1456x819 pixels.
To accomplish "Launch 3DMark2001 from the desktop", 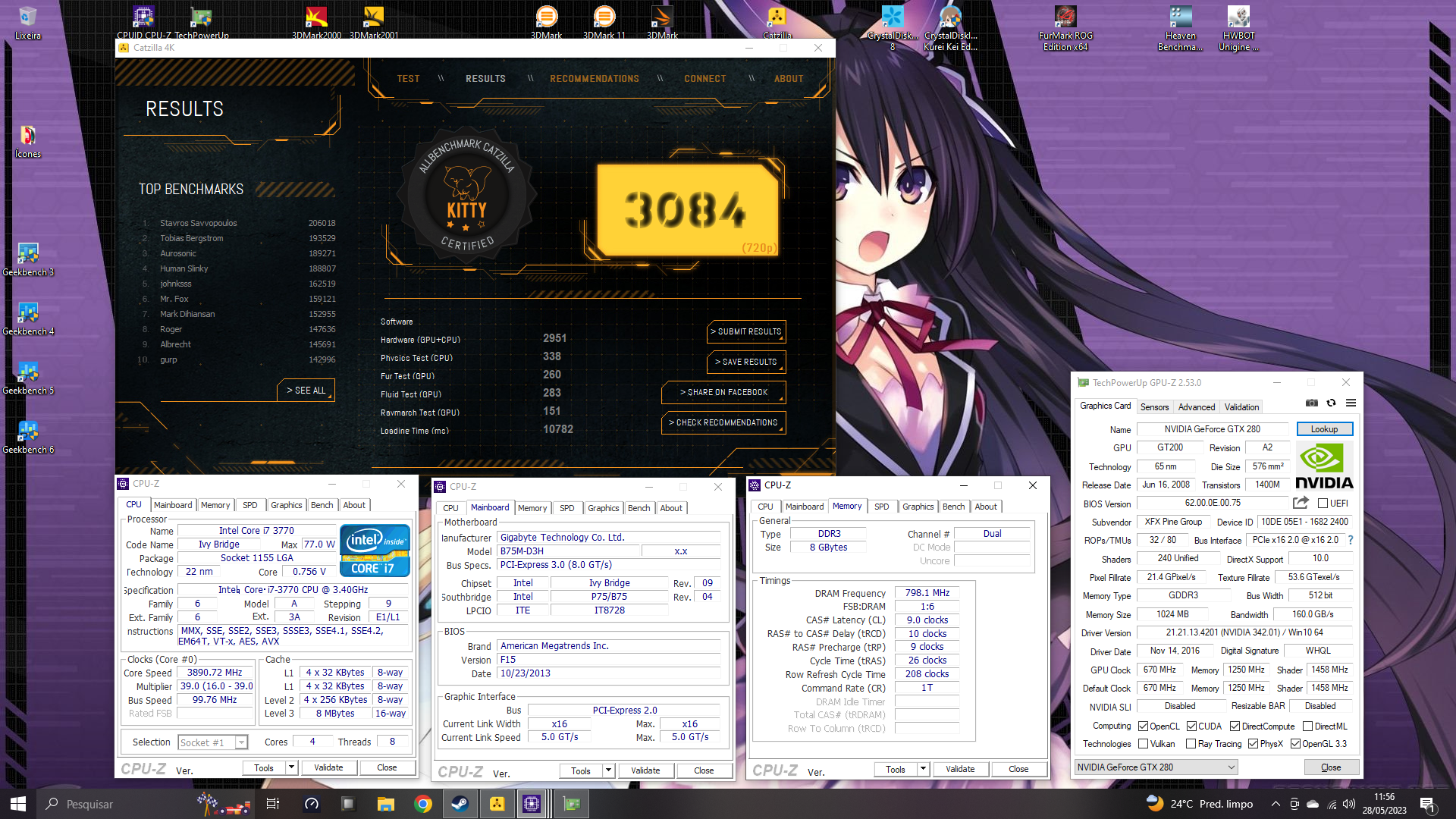I will [x=374, y=23].
